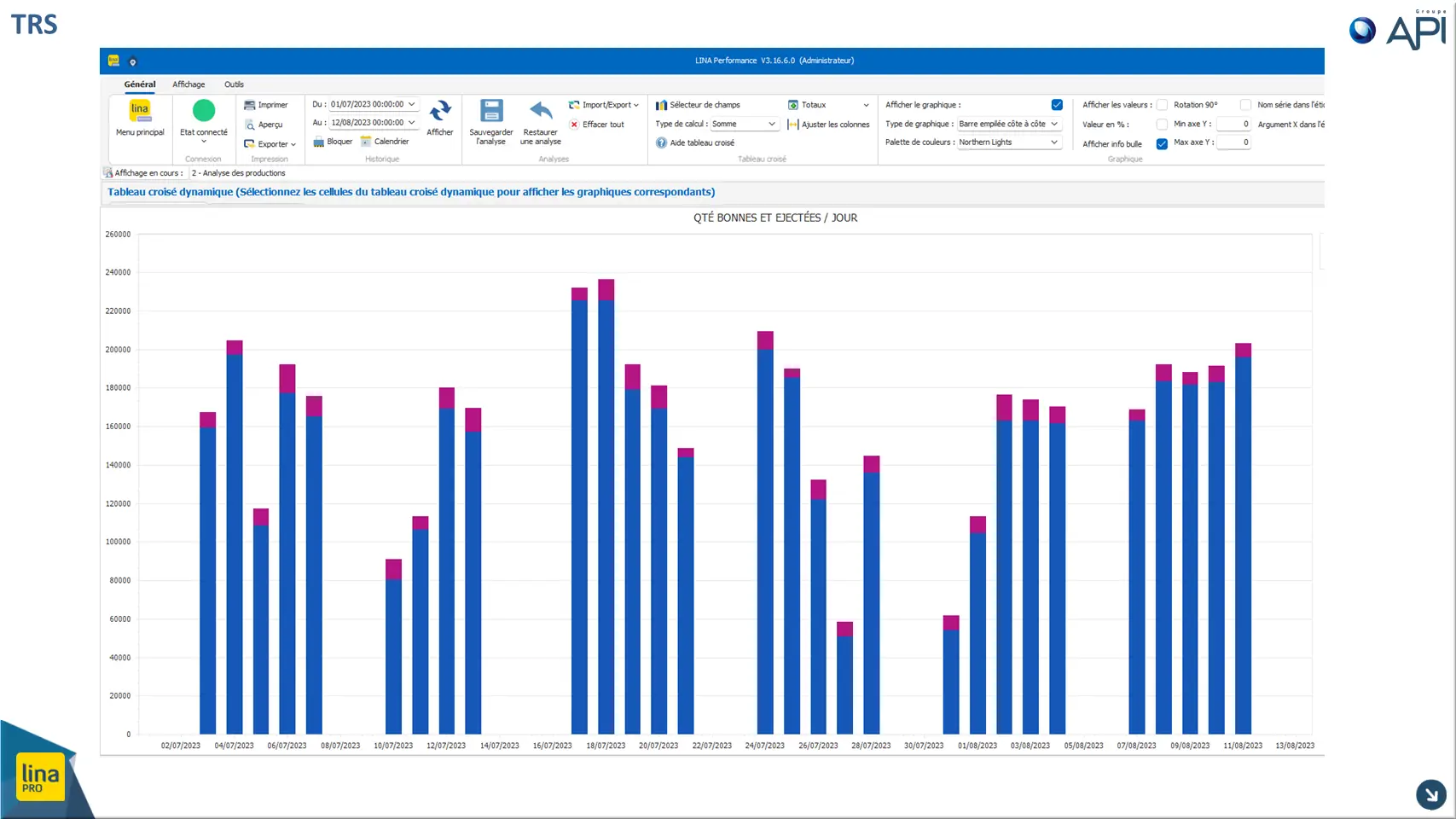Open the Calendrier icon

366,142
